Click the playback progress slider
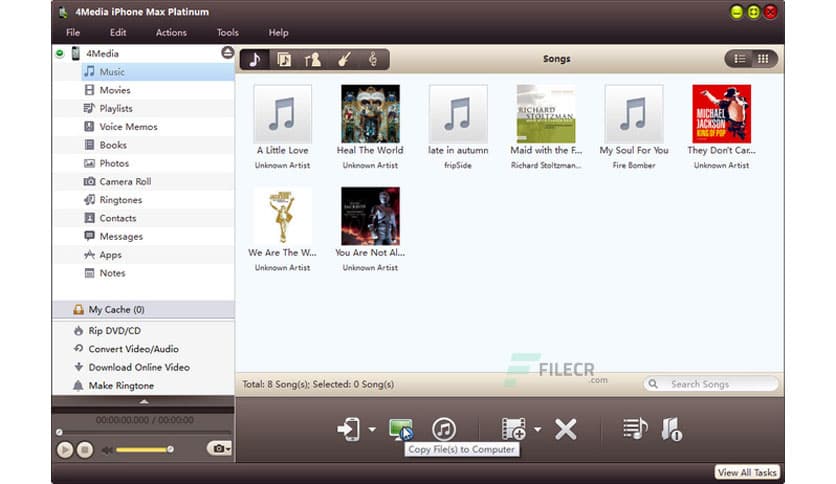836x484 pixels. [143, 432]
